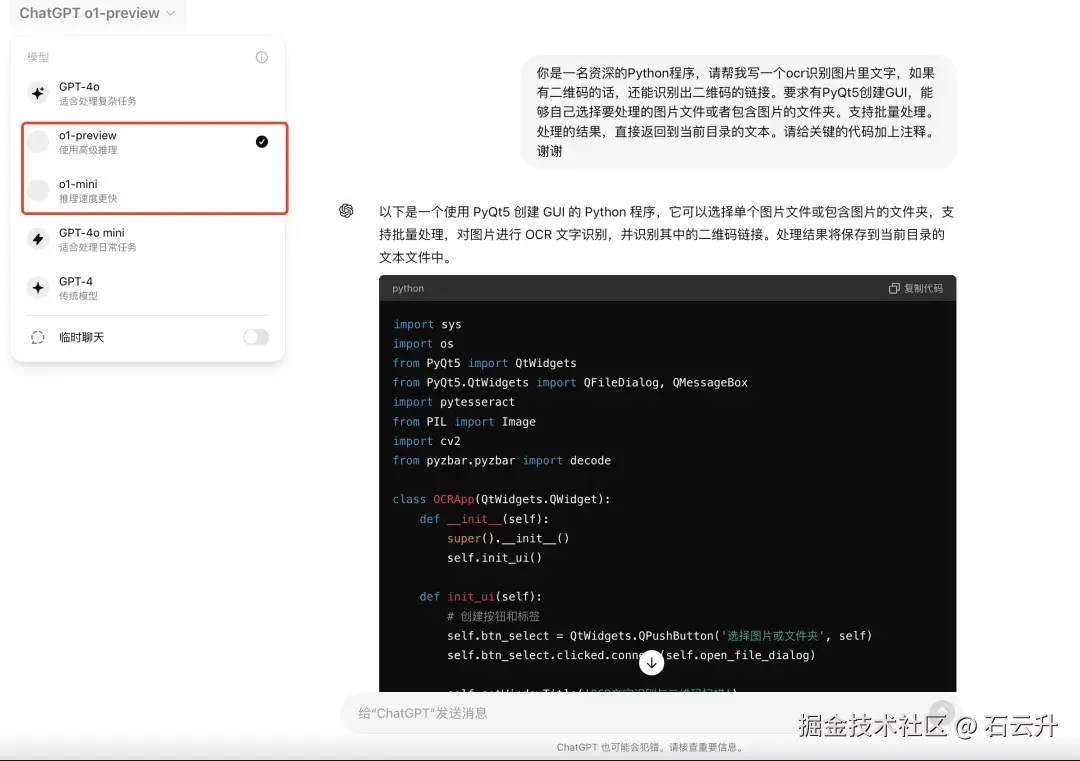Click the 'import pytesseract' code line
The height and width of the screenshot is (761, 1080).
(454, 402)
